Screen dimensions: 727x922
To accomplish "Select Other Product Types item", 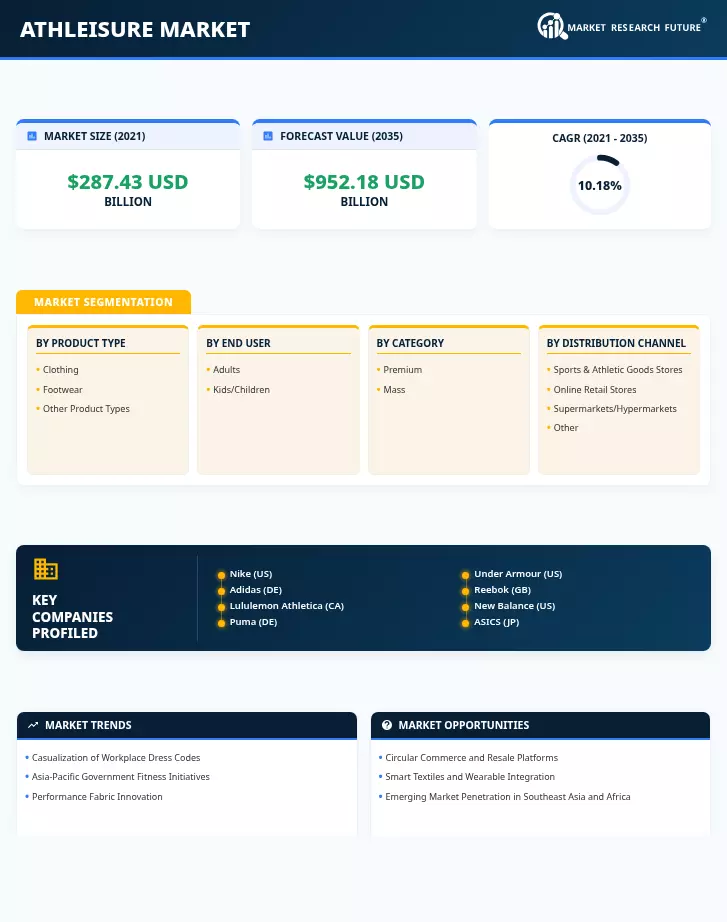I will [86, 409].
